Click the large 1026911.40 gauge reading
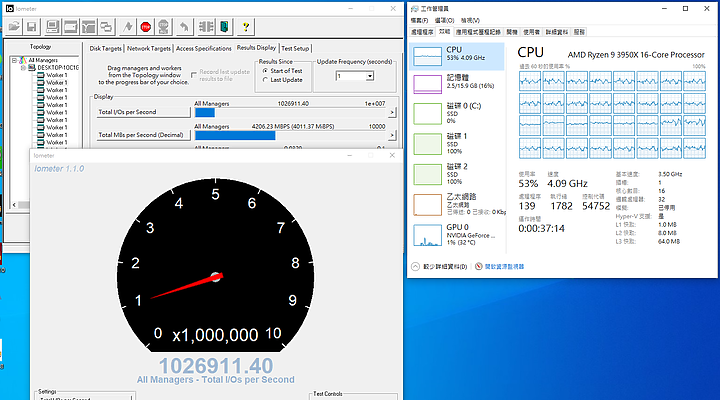The image size is (720, 400). [x=216, y=366]
